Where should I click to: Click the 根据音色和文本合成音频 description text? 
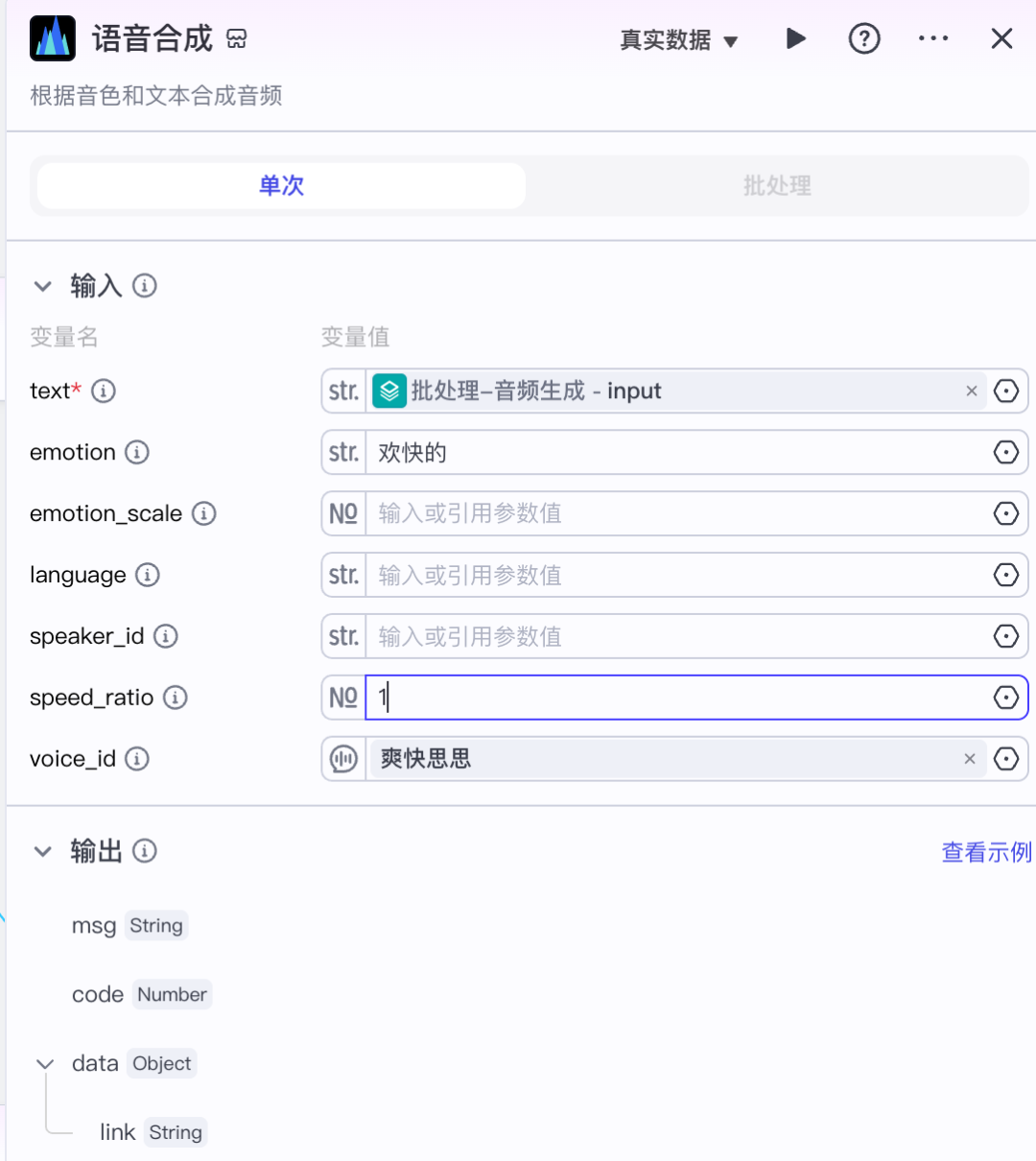click(x=156, y=96)
